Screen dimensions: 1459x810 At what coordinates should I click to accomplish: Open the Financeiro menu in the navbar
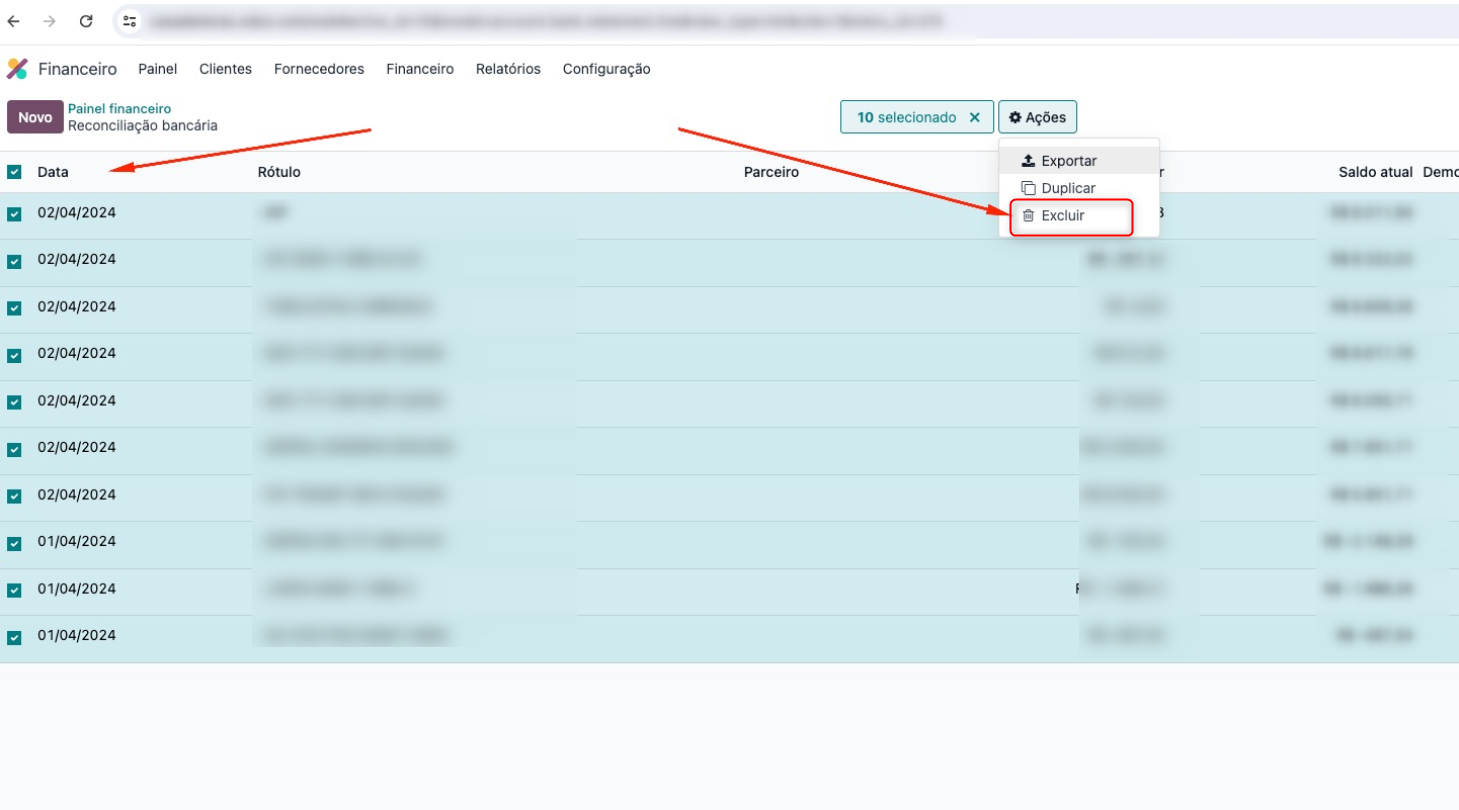point(420,69)
